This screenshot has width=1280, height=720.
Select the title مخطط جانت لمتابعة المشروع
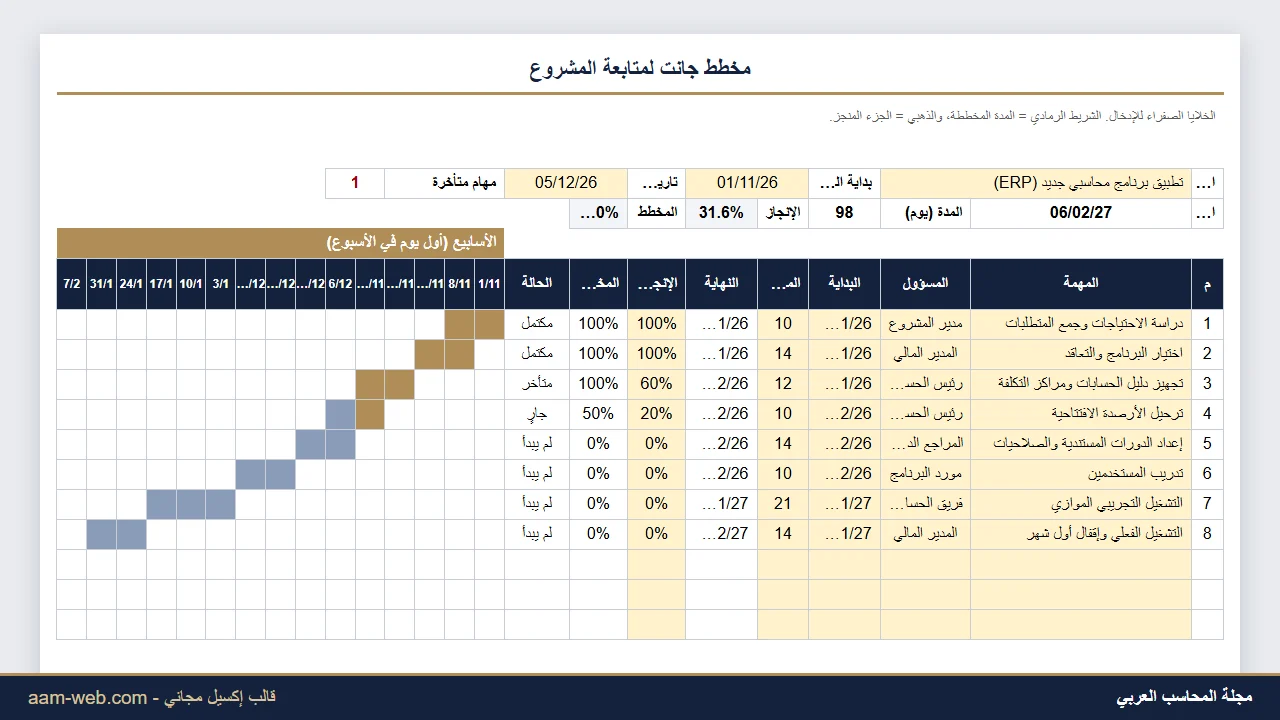click(640, 67)
